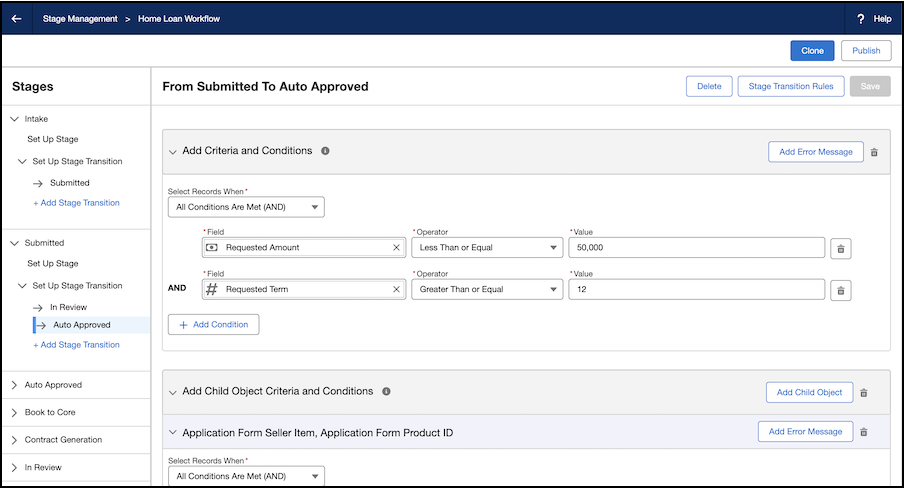This screenshot has width=904, height=488.
Task: Open the first Select Records When dropdown
Action: 246,207
